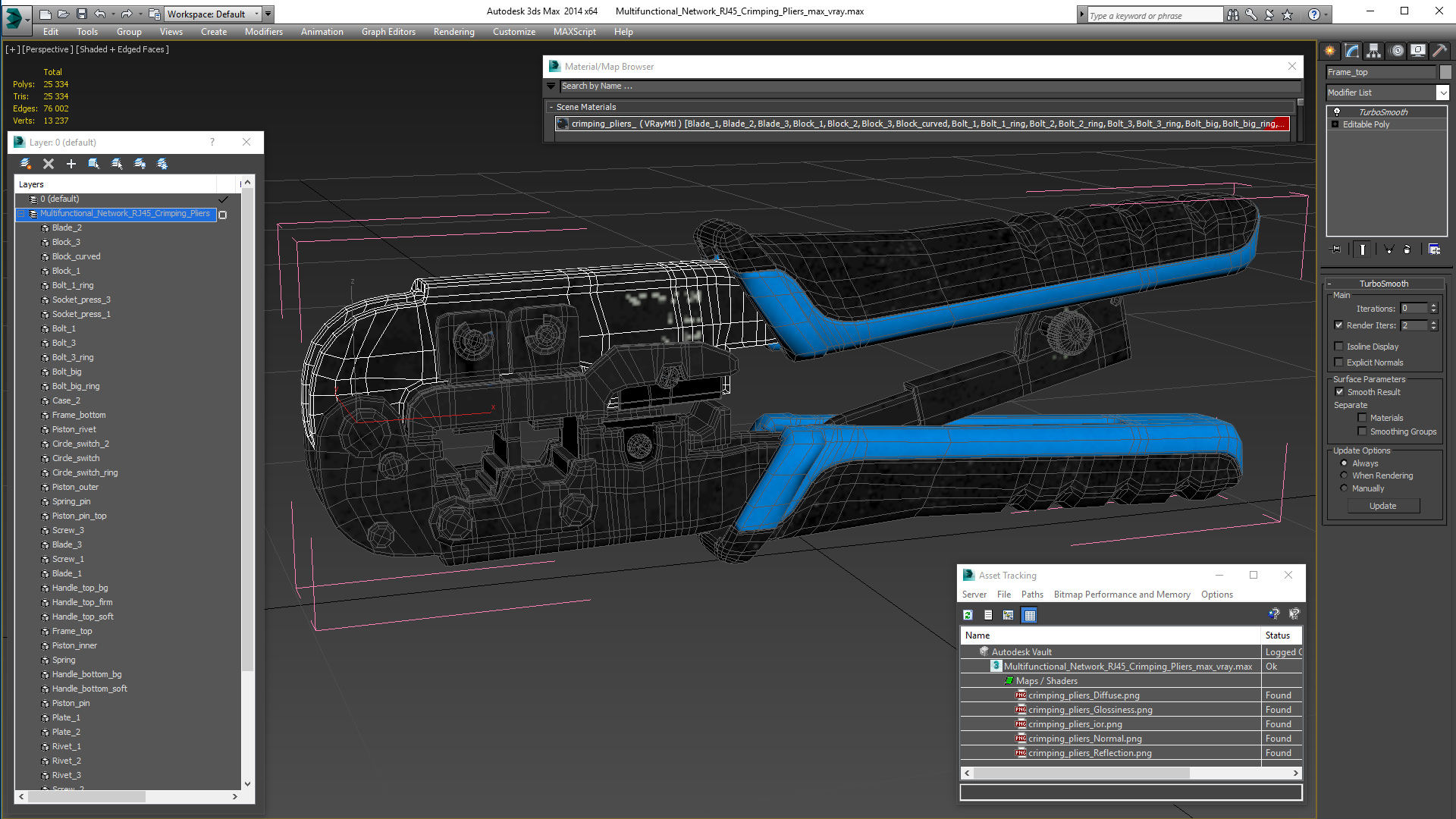
Task: Select Manually update radio option
Action: [x=1344, y=488]
